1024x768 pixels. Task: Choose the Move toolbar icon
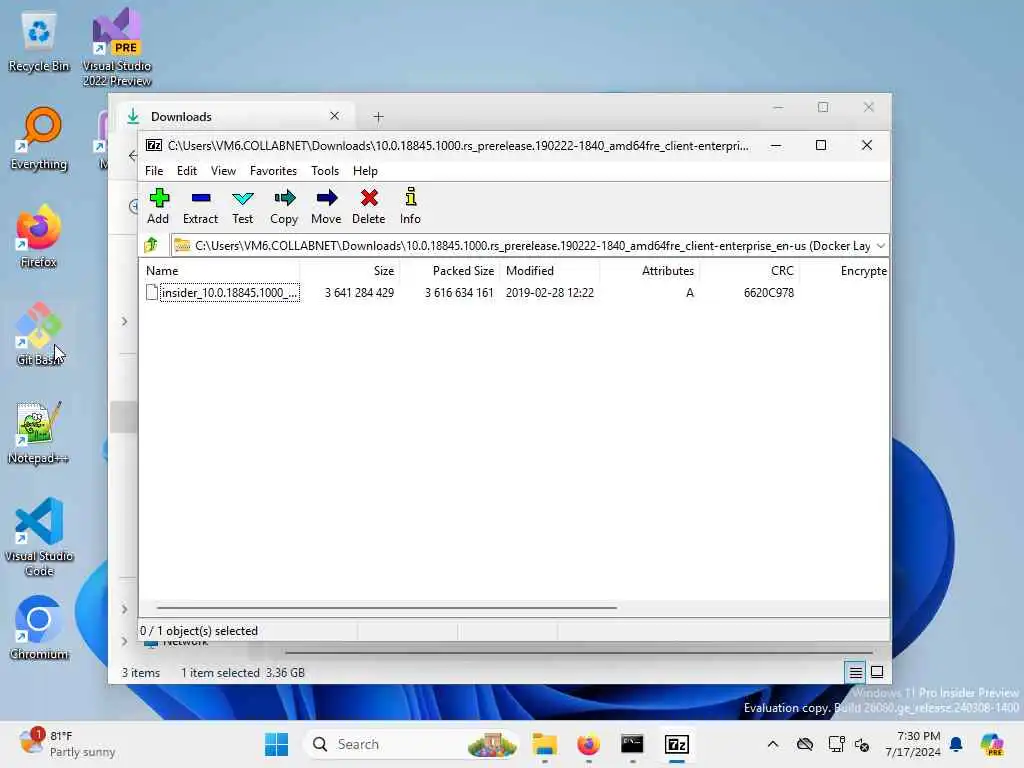coord(326,206)
